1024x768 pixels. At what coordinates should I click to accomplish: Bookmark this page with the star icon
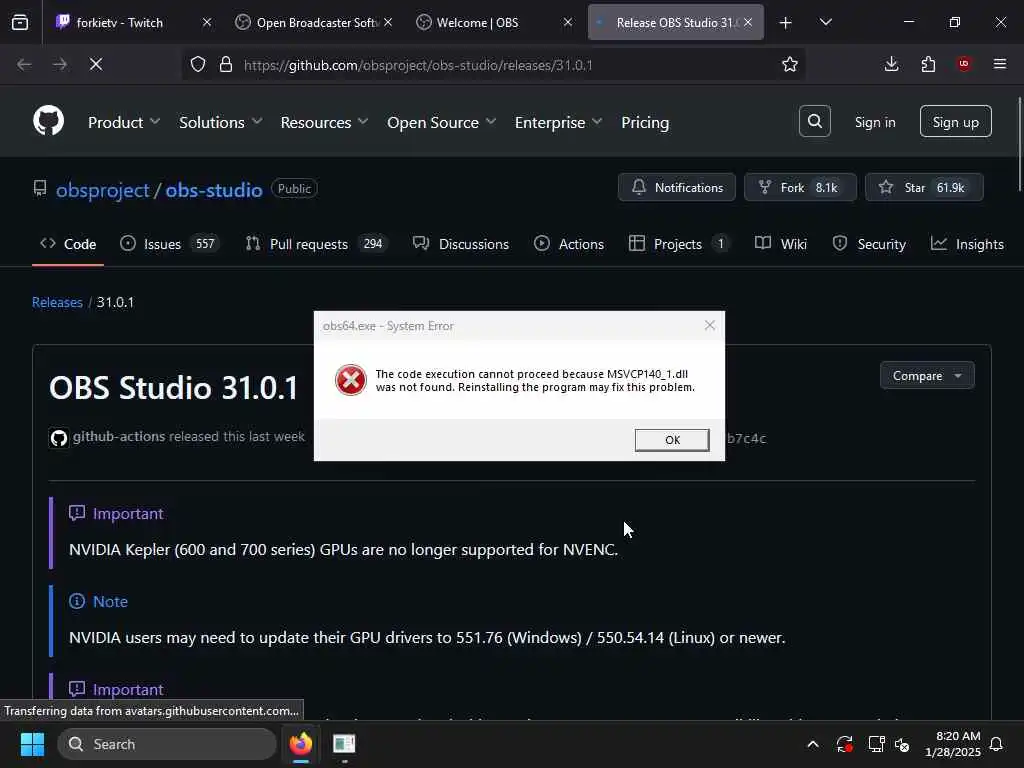point(790,64)
